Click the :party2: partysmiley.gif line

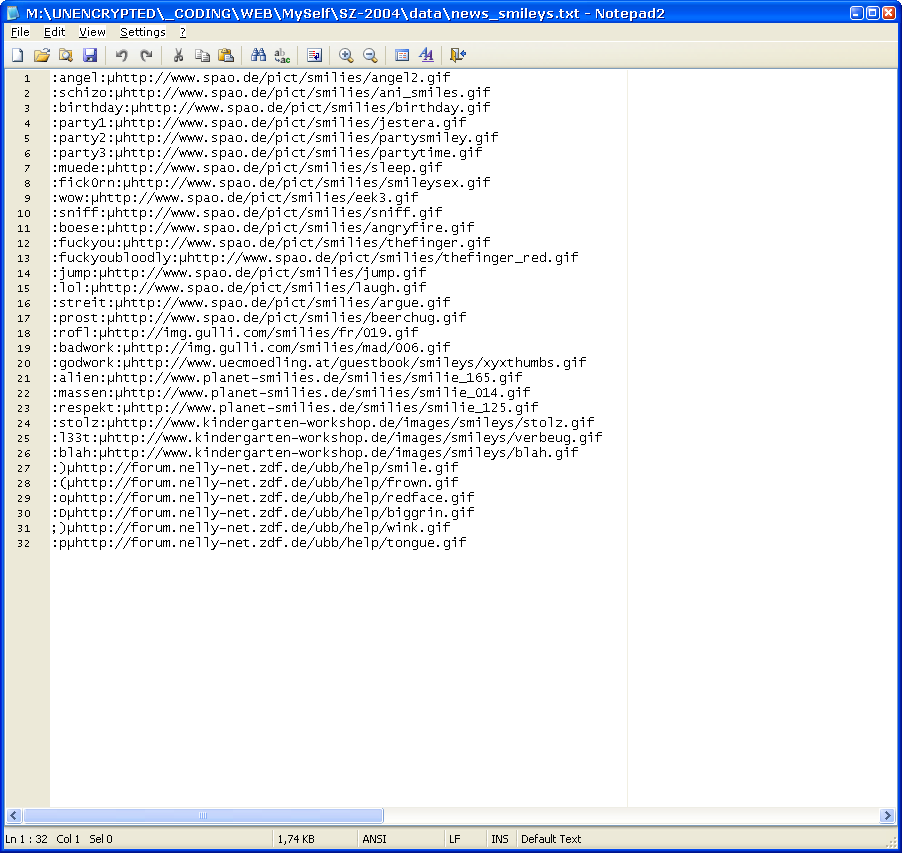(x=275, y=137)
